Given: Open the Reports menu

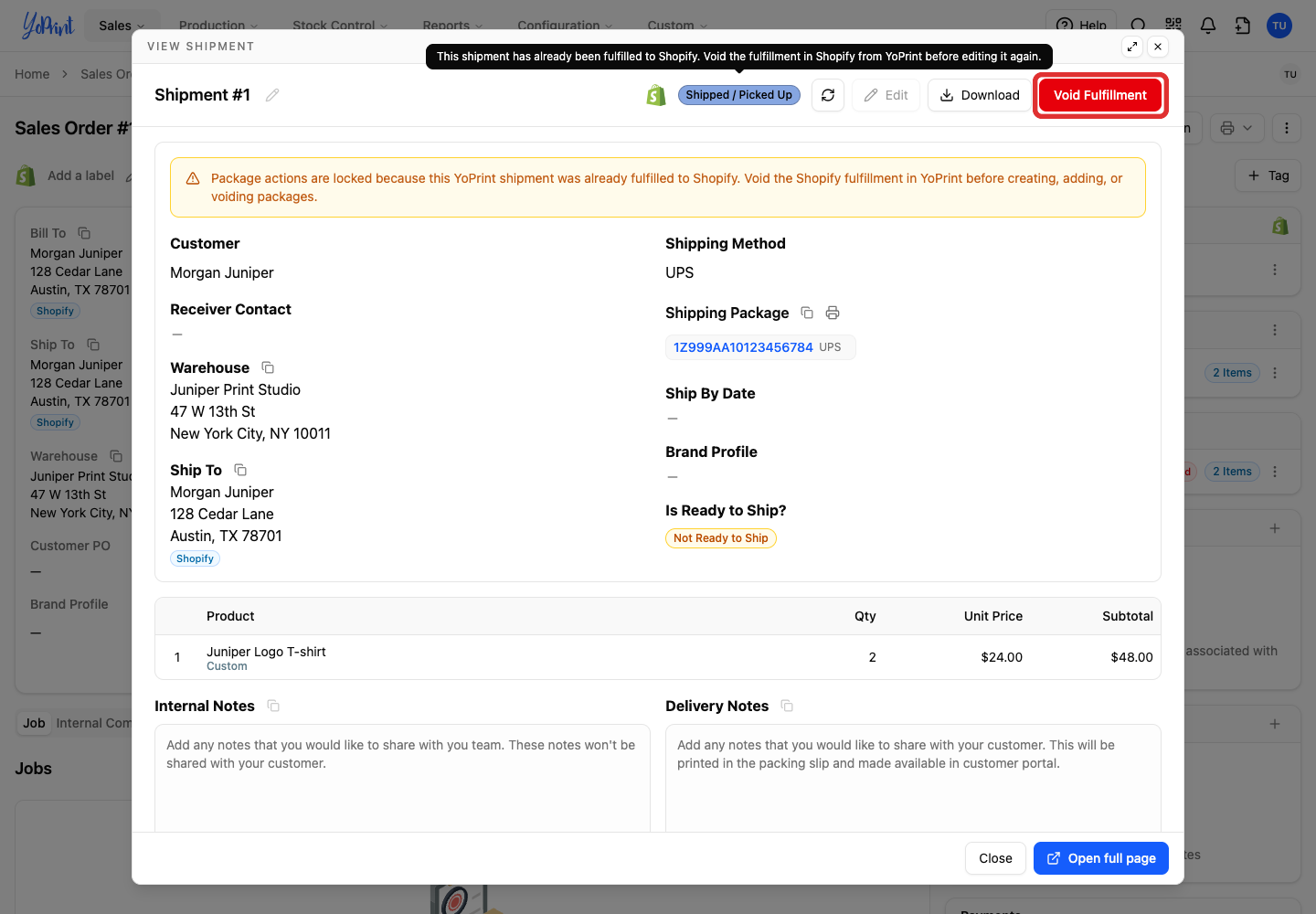Looking at the screenshot, I should click(452, 26).
